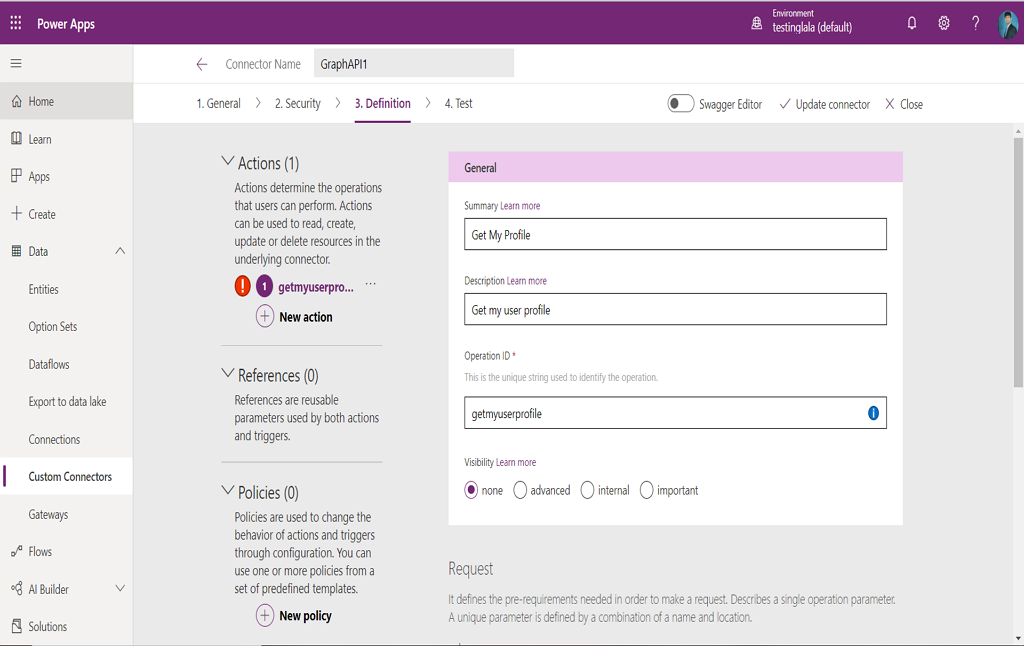Click the Update connector button
1024x646 pixels.
click(824, 104)
